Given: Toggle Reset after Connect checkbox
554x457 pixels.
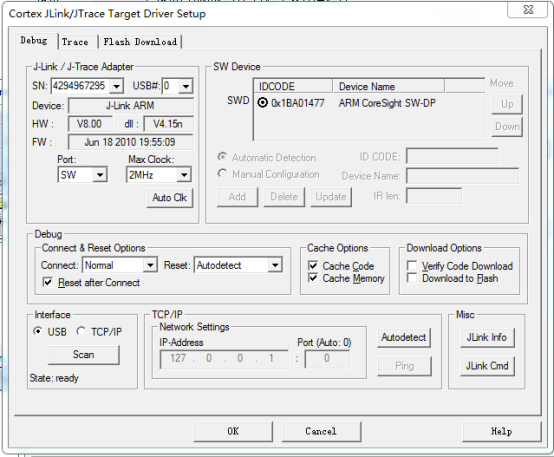Looking at the screenshot, I should click(48, 282).
